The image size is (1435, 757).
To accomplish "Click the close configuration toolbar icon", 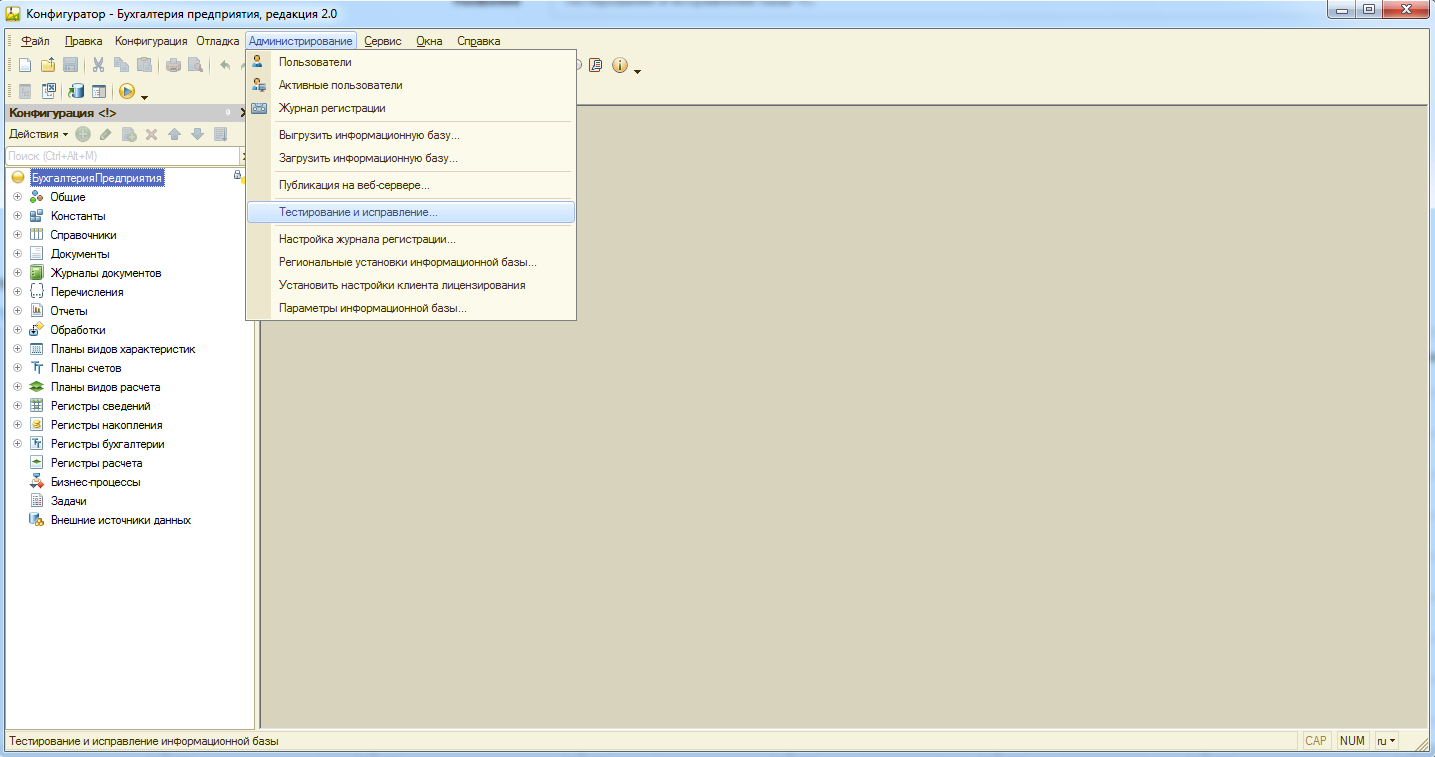I will click(48, 91).
